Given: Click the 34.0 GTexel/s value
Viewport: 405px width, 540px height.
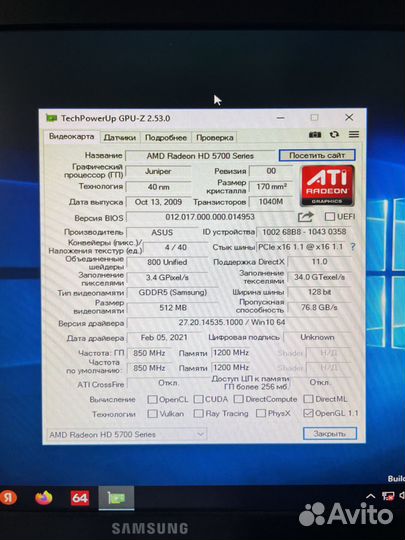Looking at the screenshot, I should coord(320,277).
